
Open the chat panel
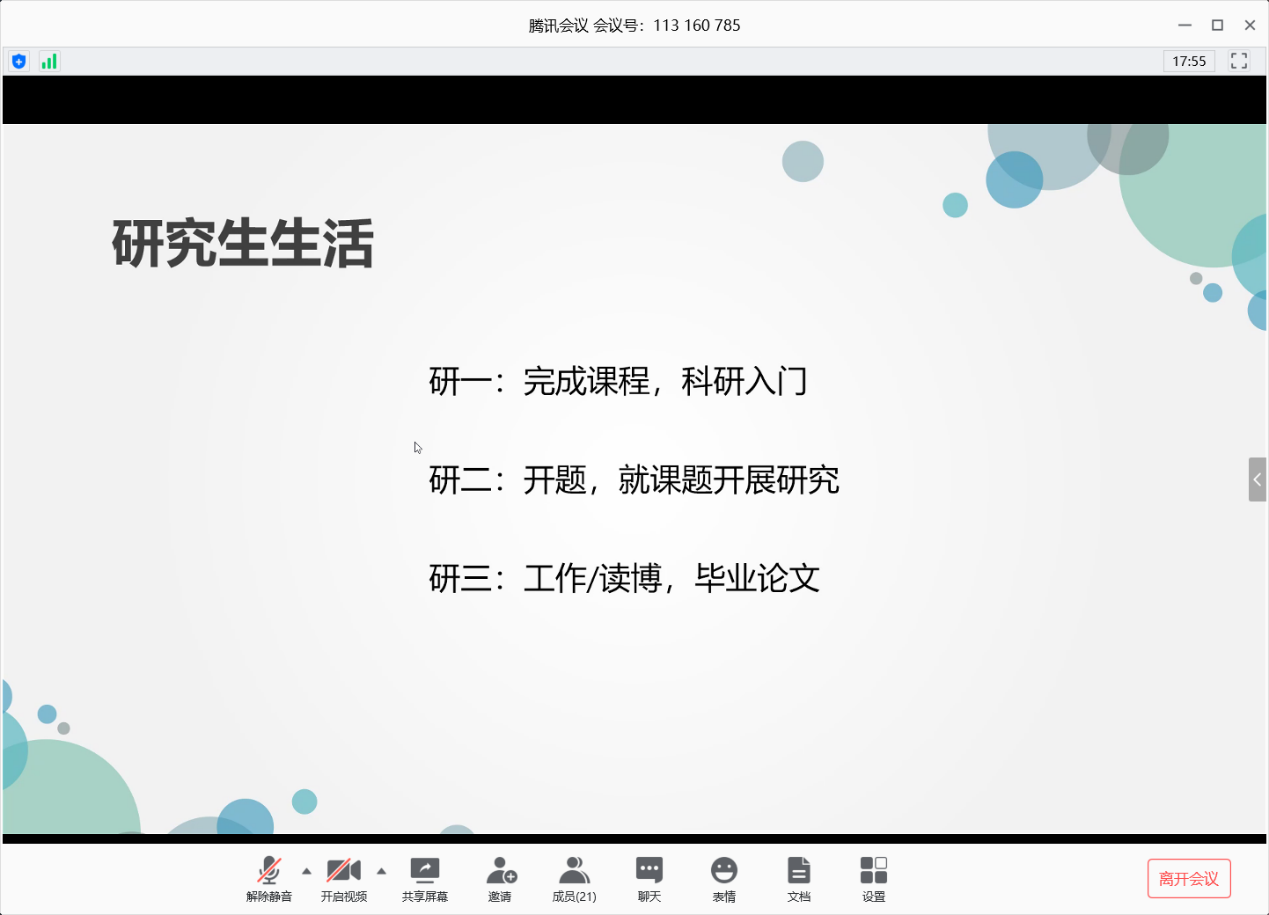click(x=648, y=878)
